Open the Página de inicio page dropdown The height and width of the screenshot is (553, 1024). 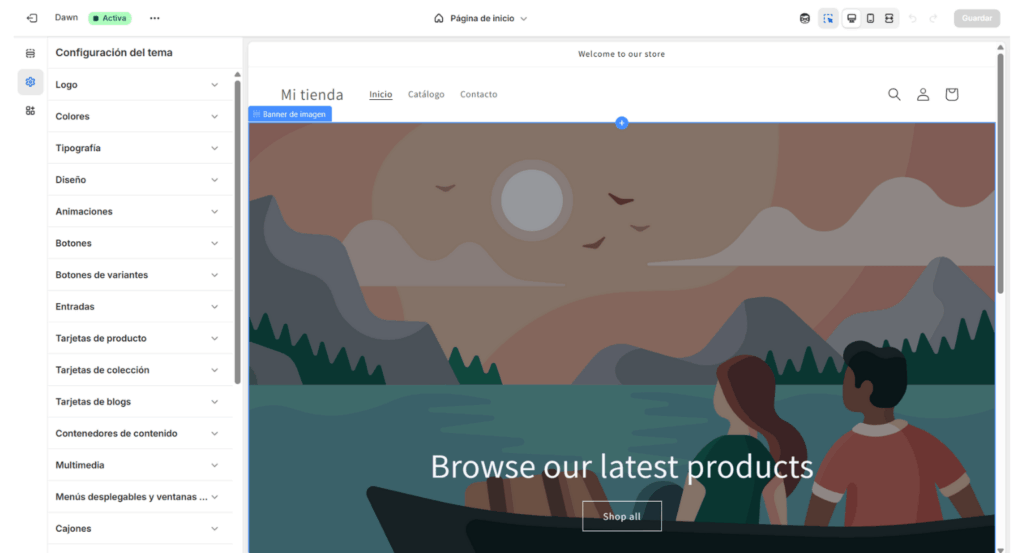481,18
